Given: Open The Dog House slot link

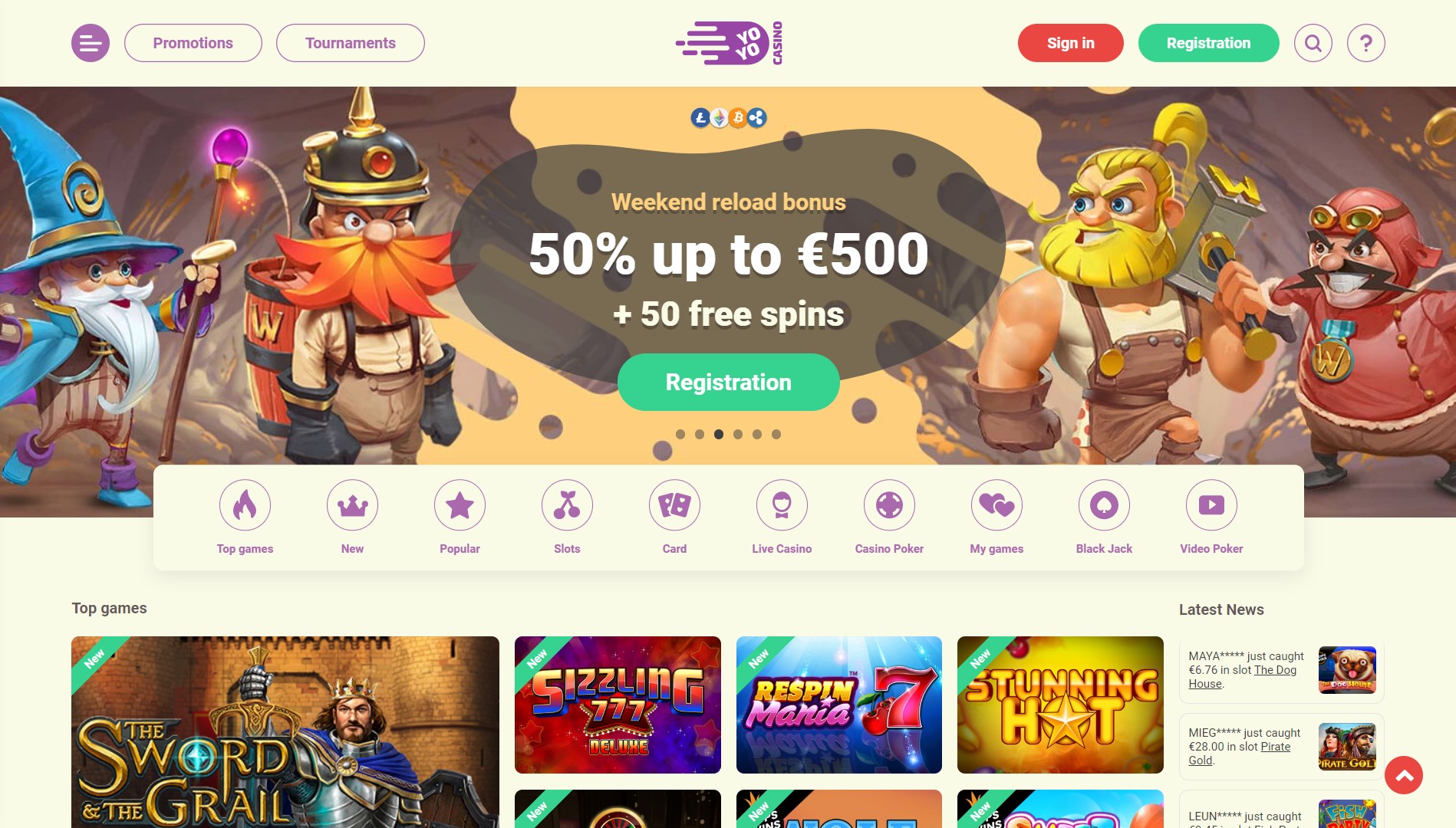Looking at the screenshot, I should tap(1243, 677).
